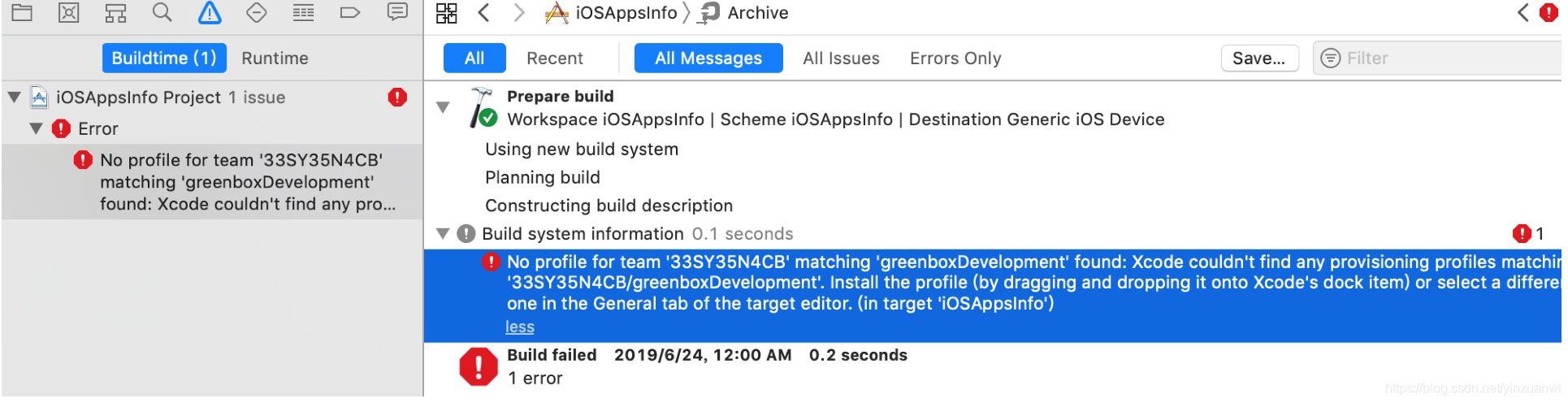Go forward with the right chevron

pyautogui.click(x=519, y=12)
